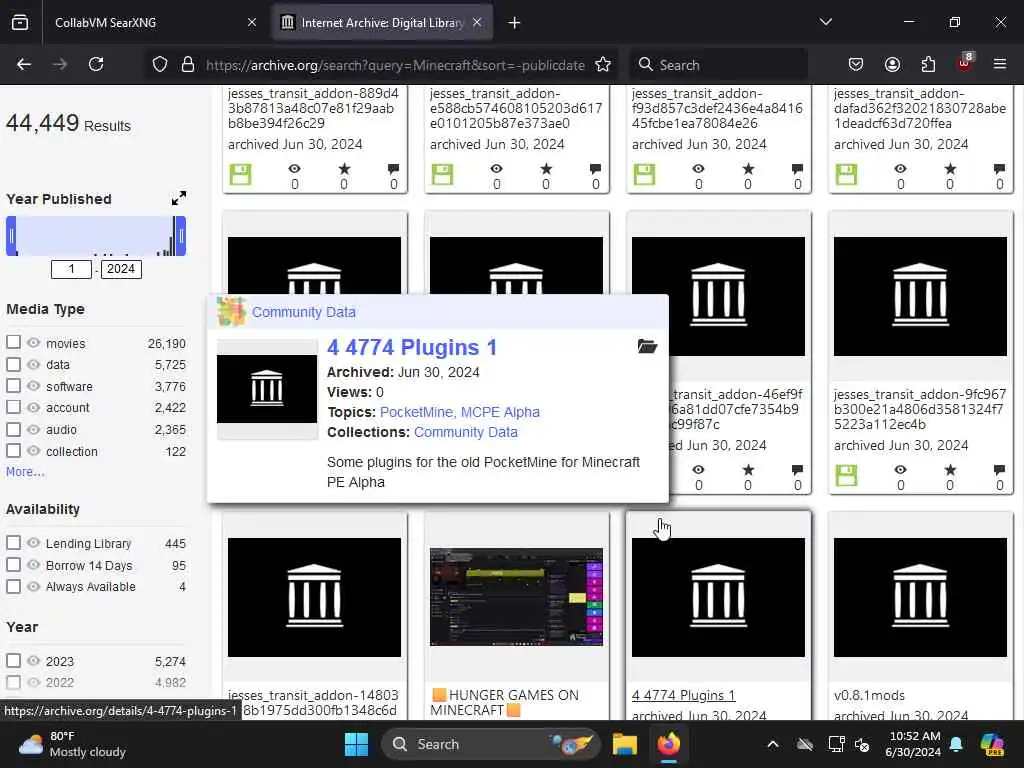Open a new browser tab

[x=515, y=23]
